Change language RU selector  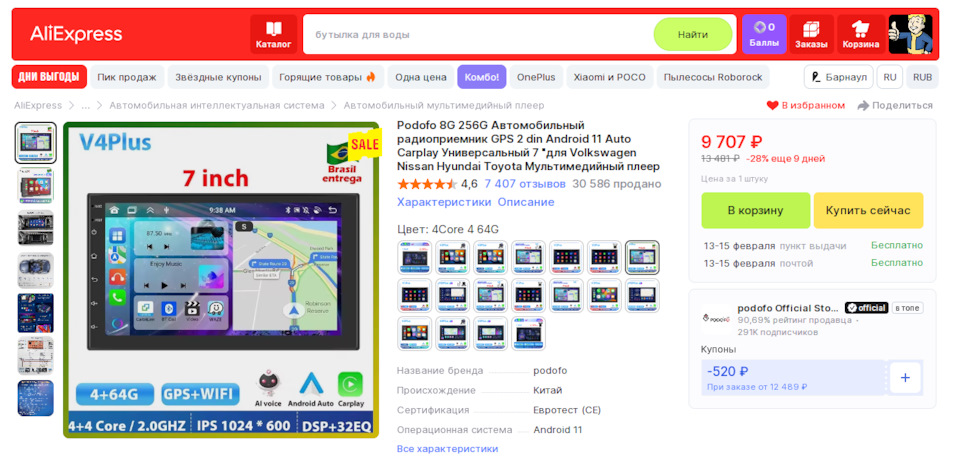(x=890, y=77)
